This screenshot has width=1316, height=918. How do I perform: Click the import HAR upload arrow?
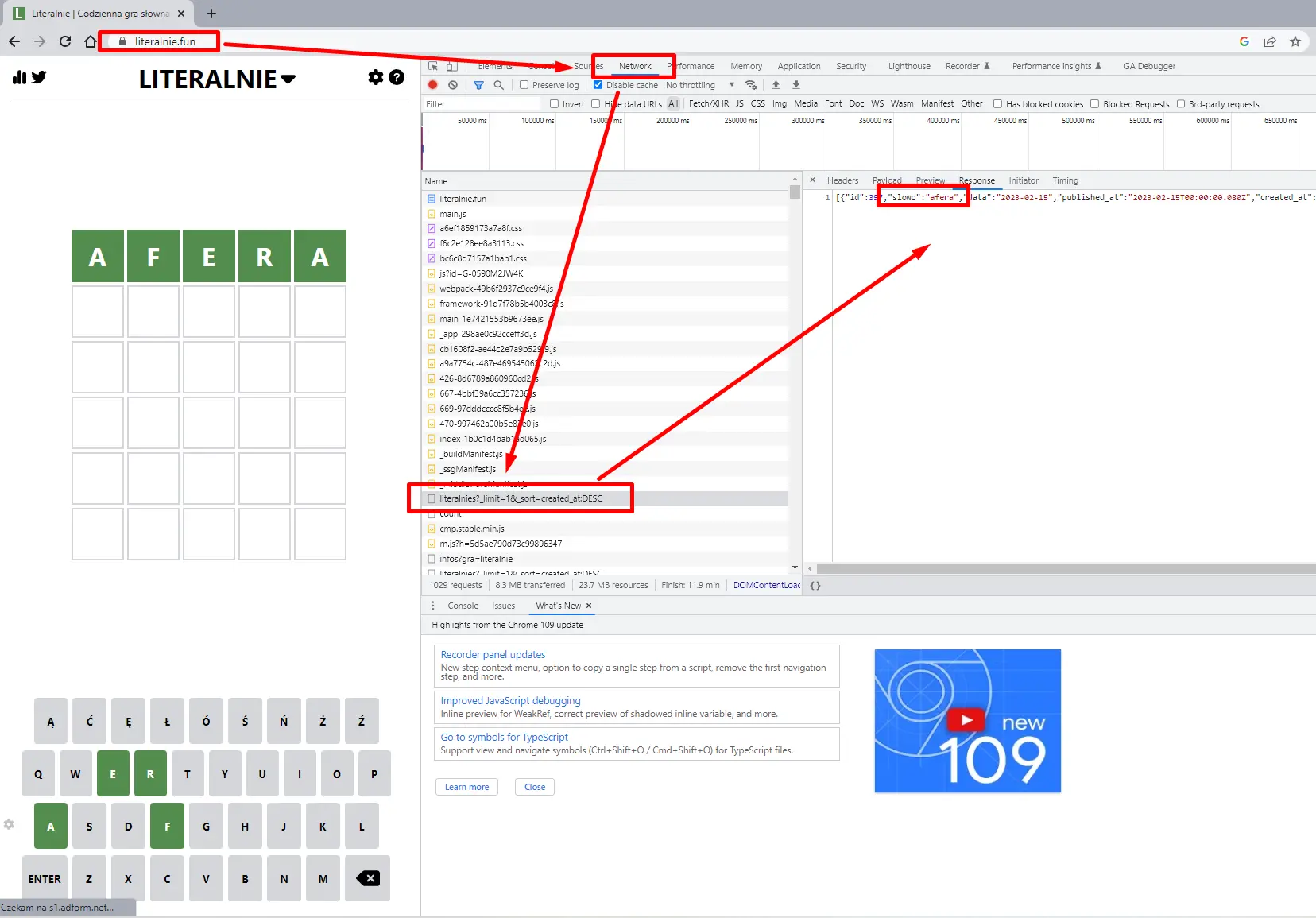point(776,85)
